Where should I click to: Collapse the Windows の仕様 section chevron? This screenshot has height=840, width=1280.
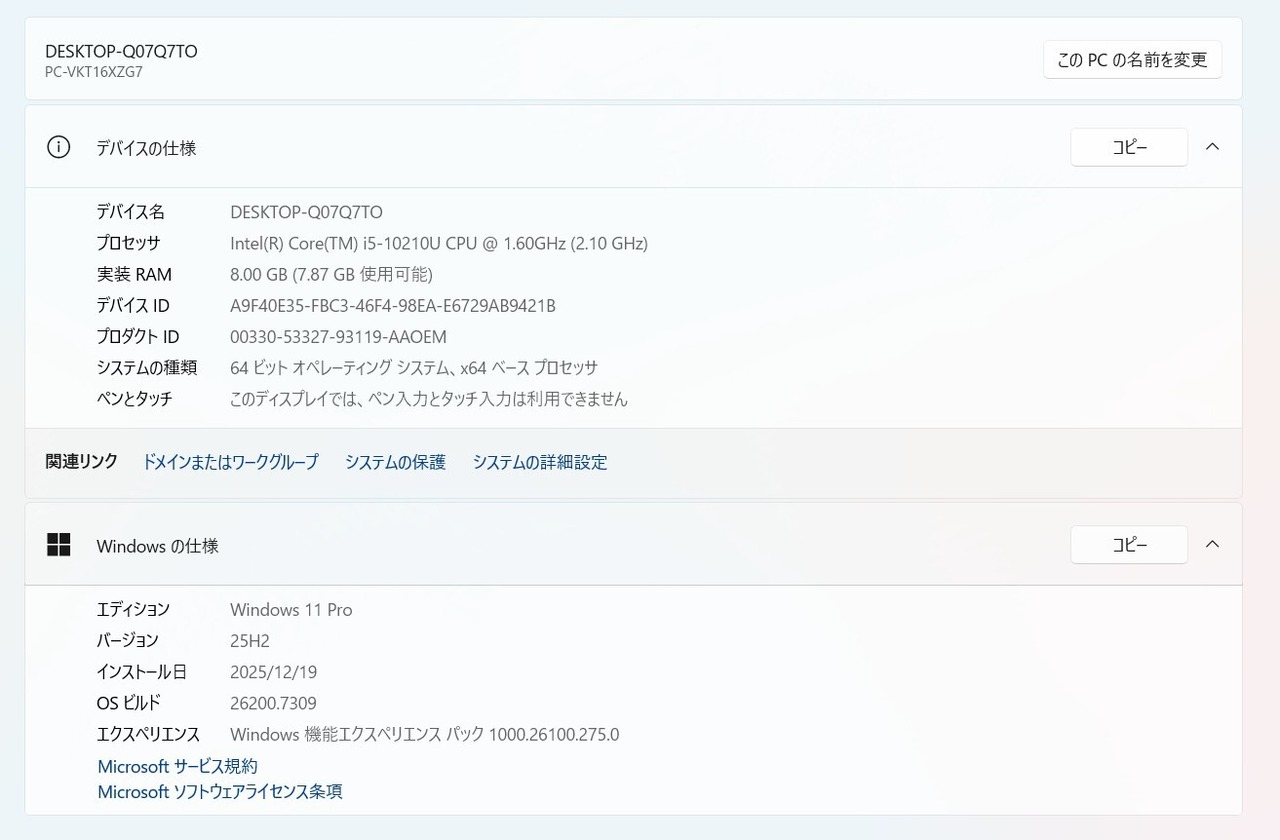pos(1212,545)
